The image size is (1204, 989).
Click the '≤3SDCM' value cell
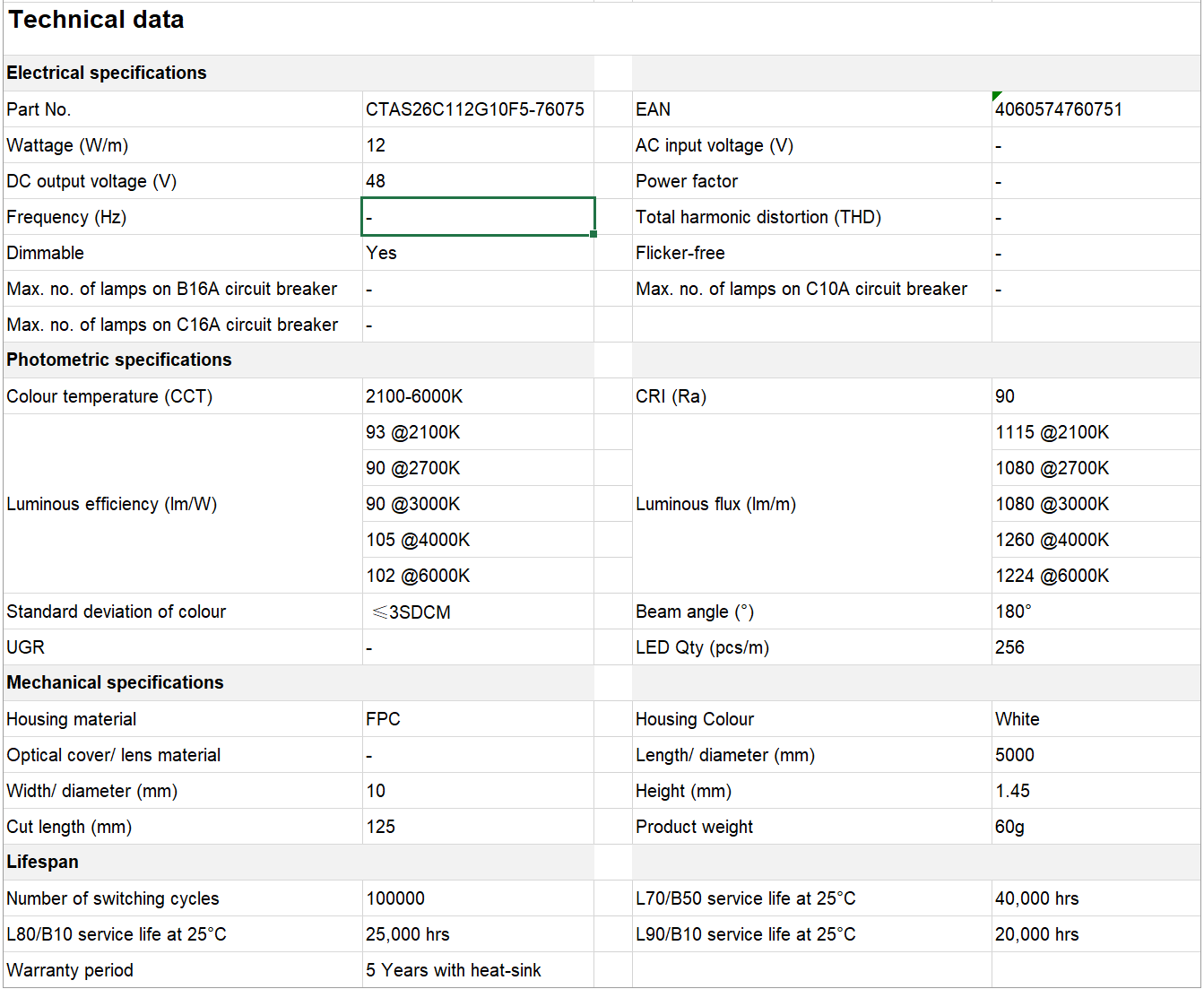(478, 612)
